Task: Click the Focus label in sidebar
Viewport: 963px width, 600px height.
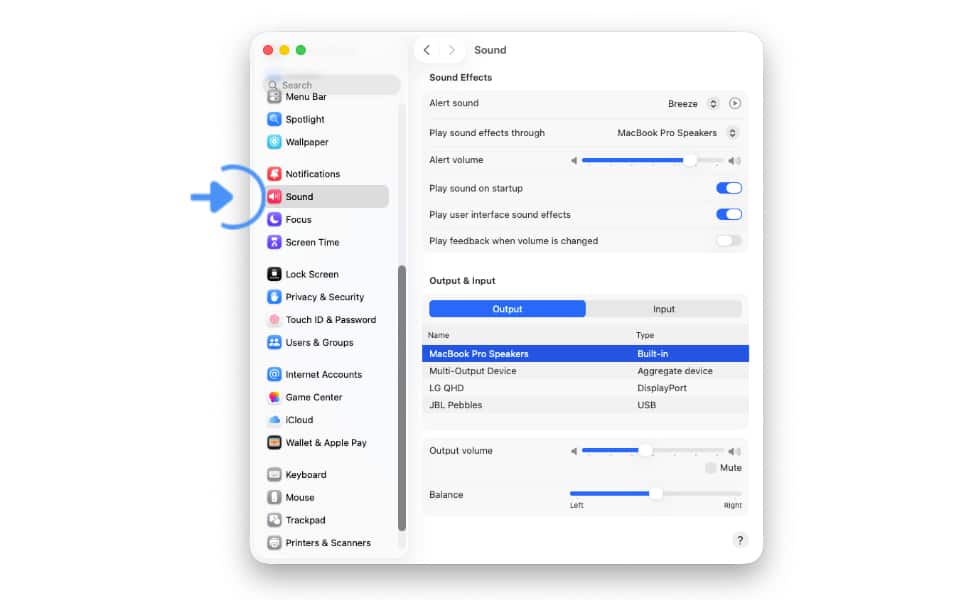Action: [298, 219]
